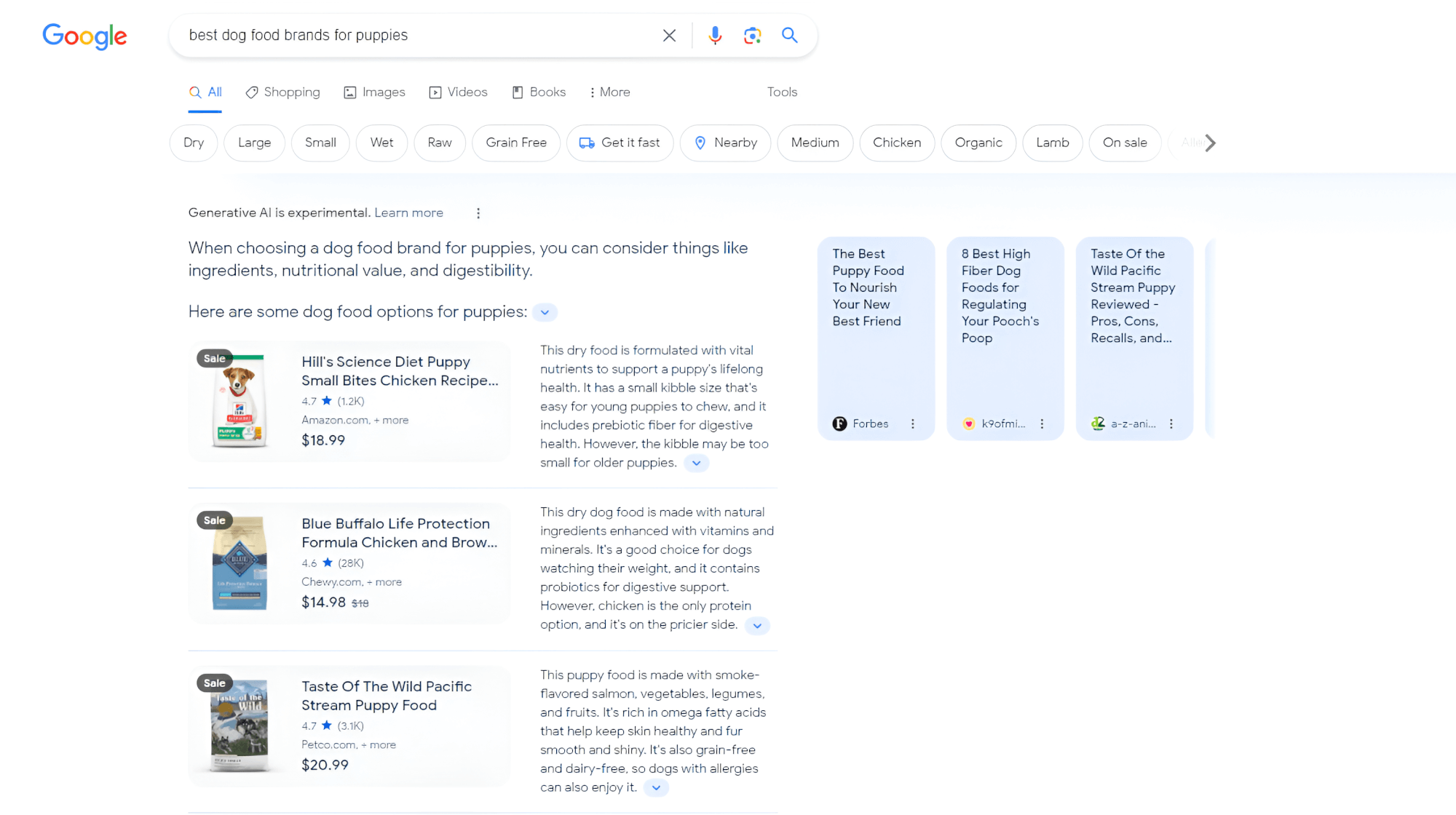Switch to the Shopping tab
Image resolution: width=1456 pixels, height=815 pixels.
[282, 92]
